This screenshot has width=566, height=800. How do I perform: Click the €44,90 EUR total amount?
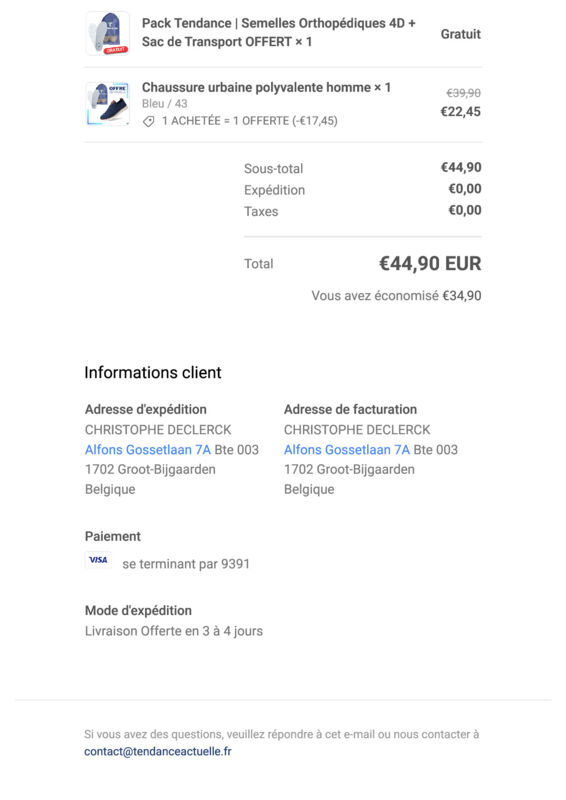[x=430, y=264]
